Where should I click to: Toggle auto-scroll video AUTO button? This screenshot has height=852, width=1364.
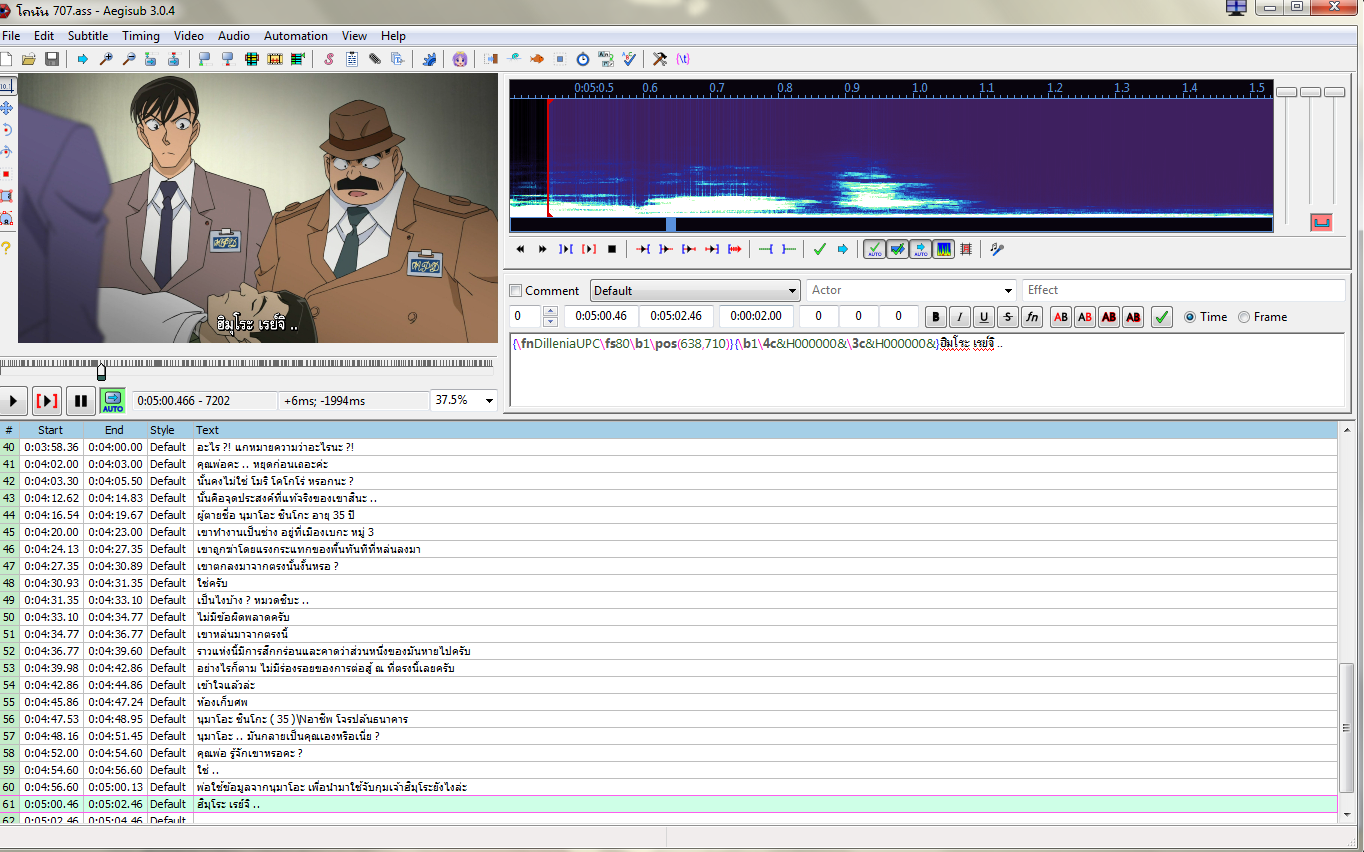point(112,401)
